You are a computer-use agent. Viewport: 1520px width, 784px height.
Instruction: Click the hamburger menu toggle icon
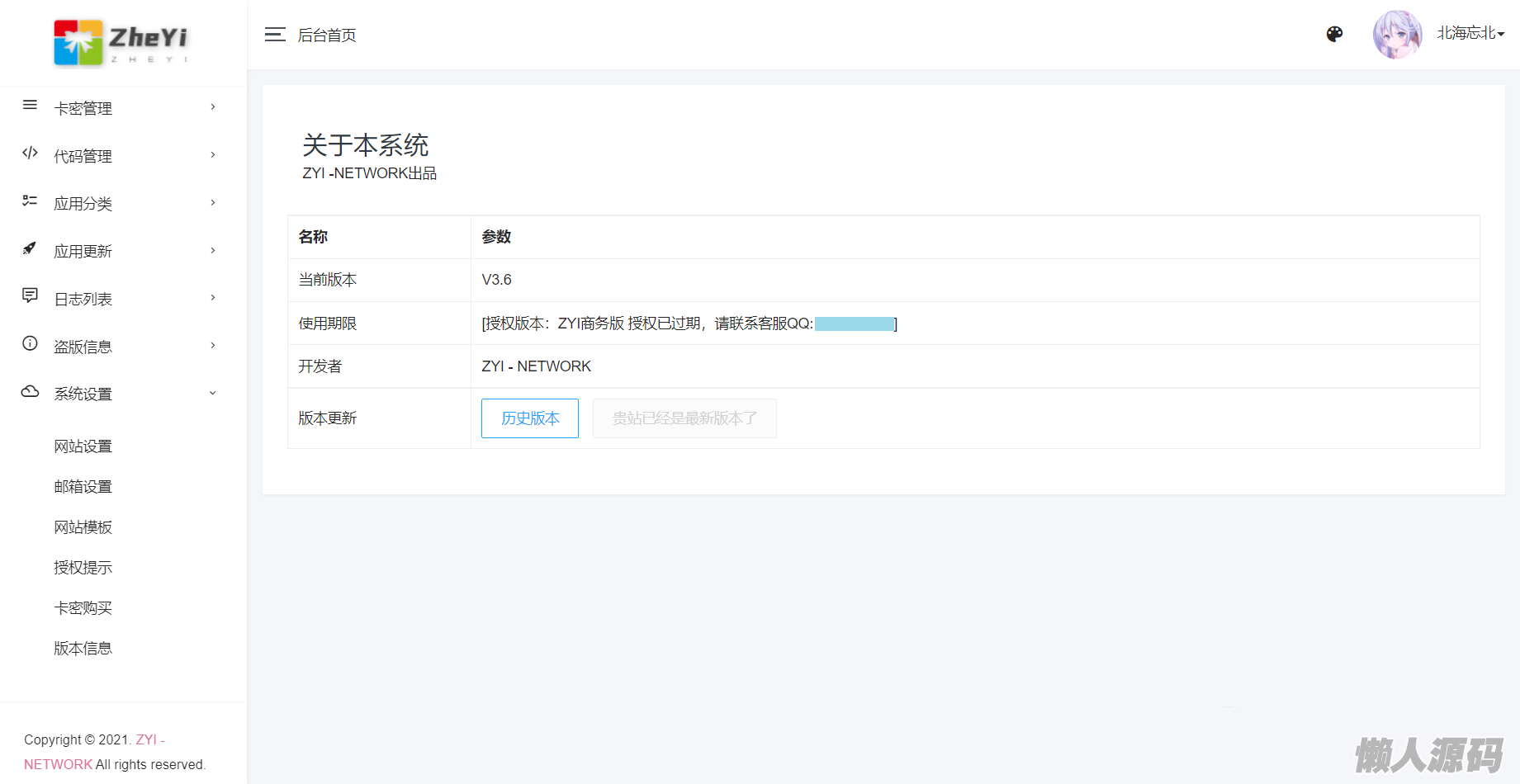275,35
